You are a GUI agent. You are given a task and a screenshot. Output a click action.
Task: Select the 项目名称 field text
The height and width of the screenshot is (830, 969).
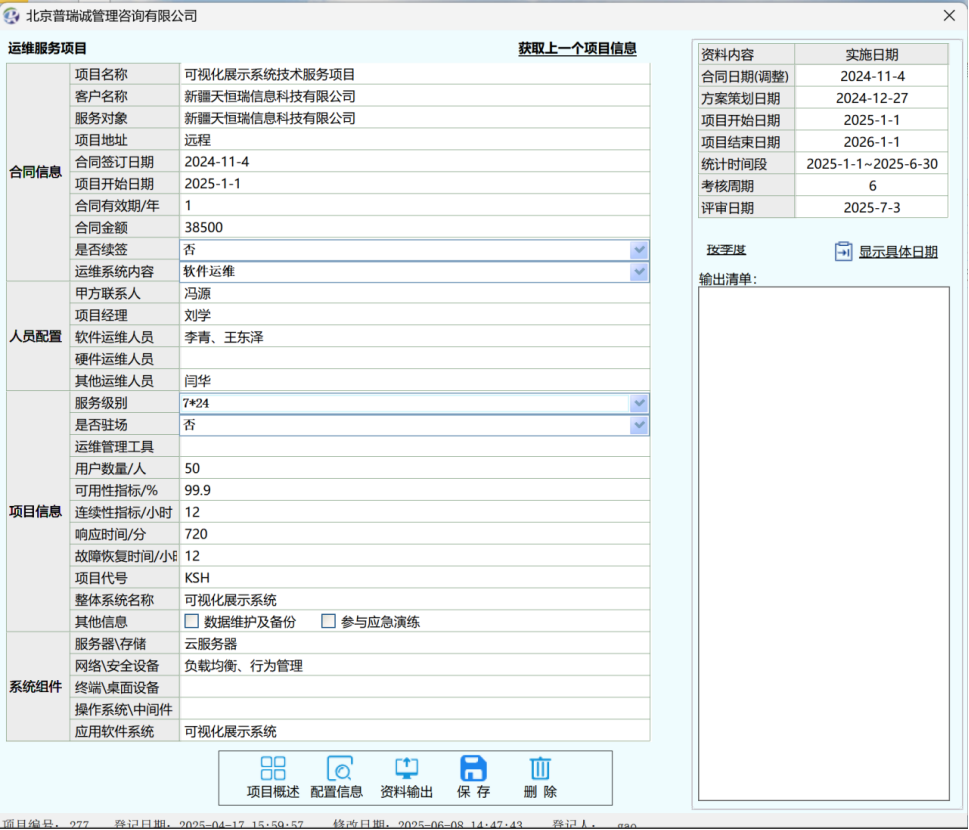click(x=400, y=73)
